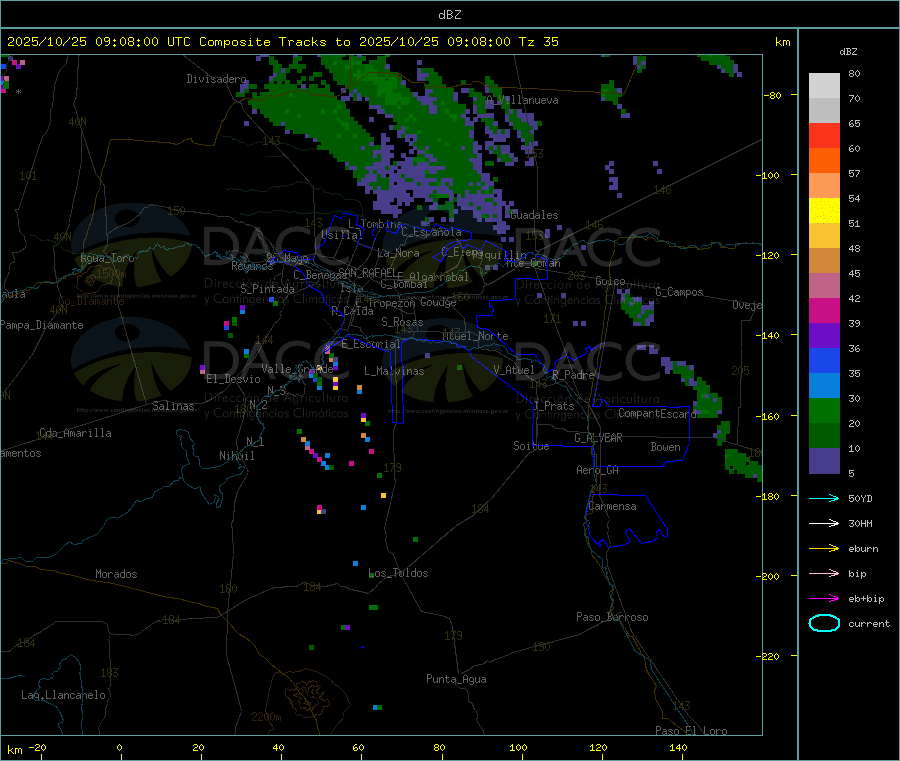Select the 54 dBZ yellow swatch
This screenshot has width=900, height=761.
tap(824, 211)
